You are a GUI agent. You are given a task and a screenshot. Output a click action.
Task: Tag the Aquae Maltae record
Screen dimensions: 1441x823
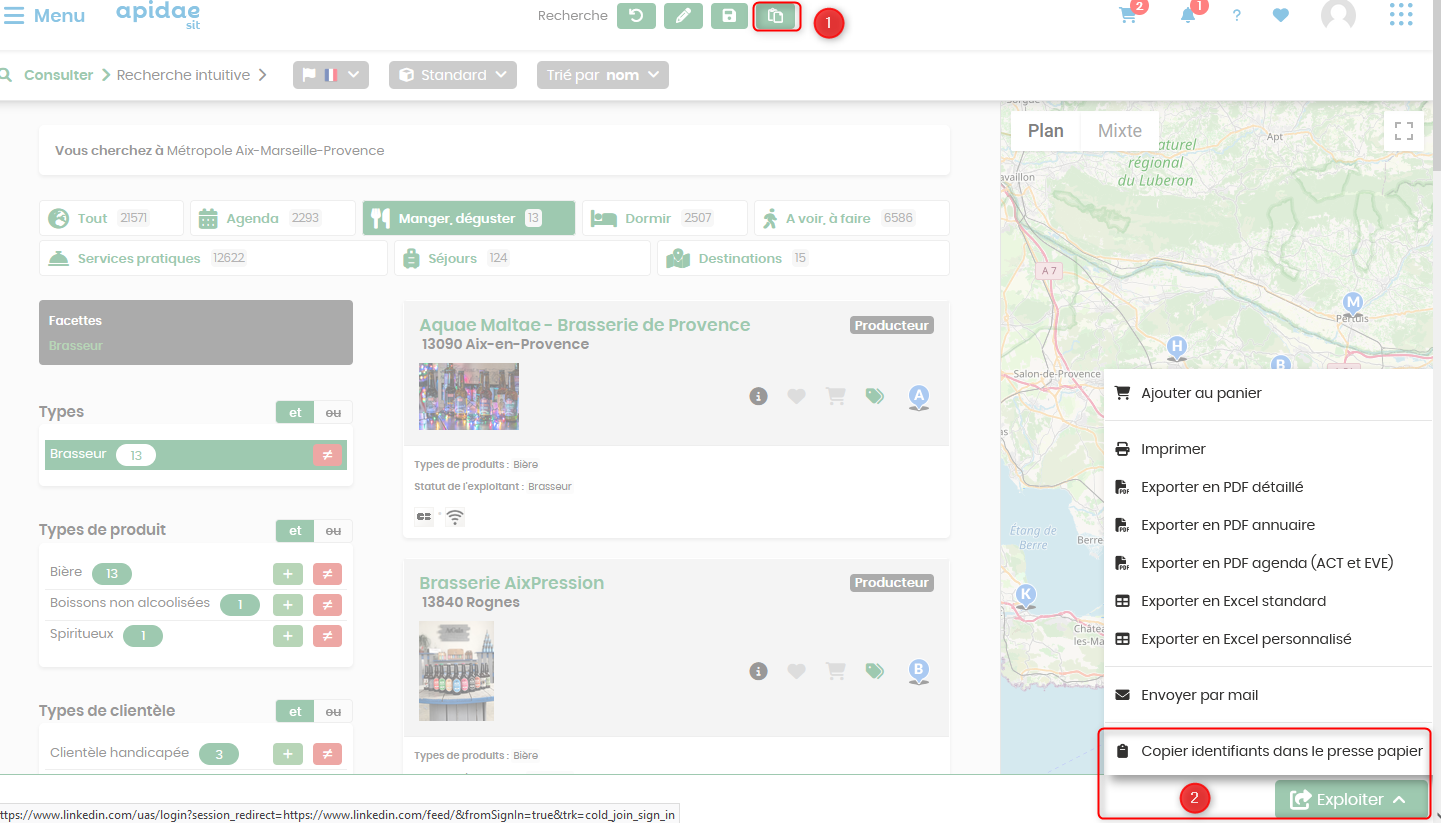pos(875,396)
